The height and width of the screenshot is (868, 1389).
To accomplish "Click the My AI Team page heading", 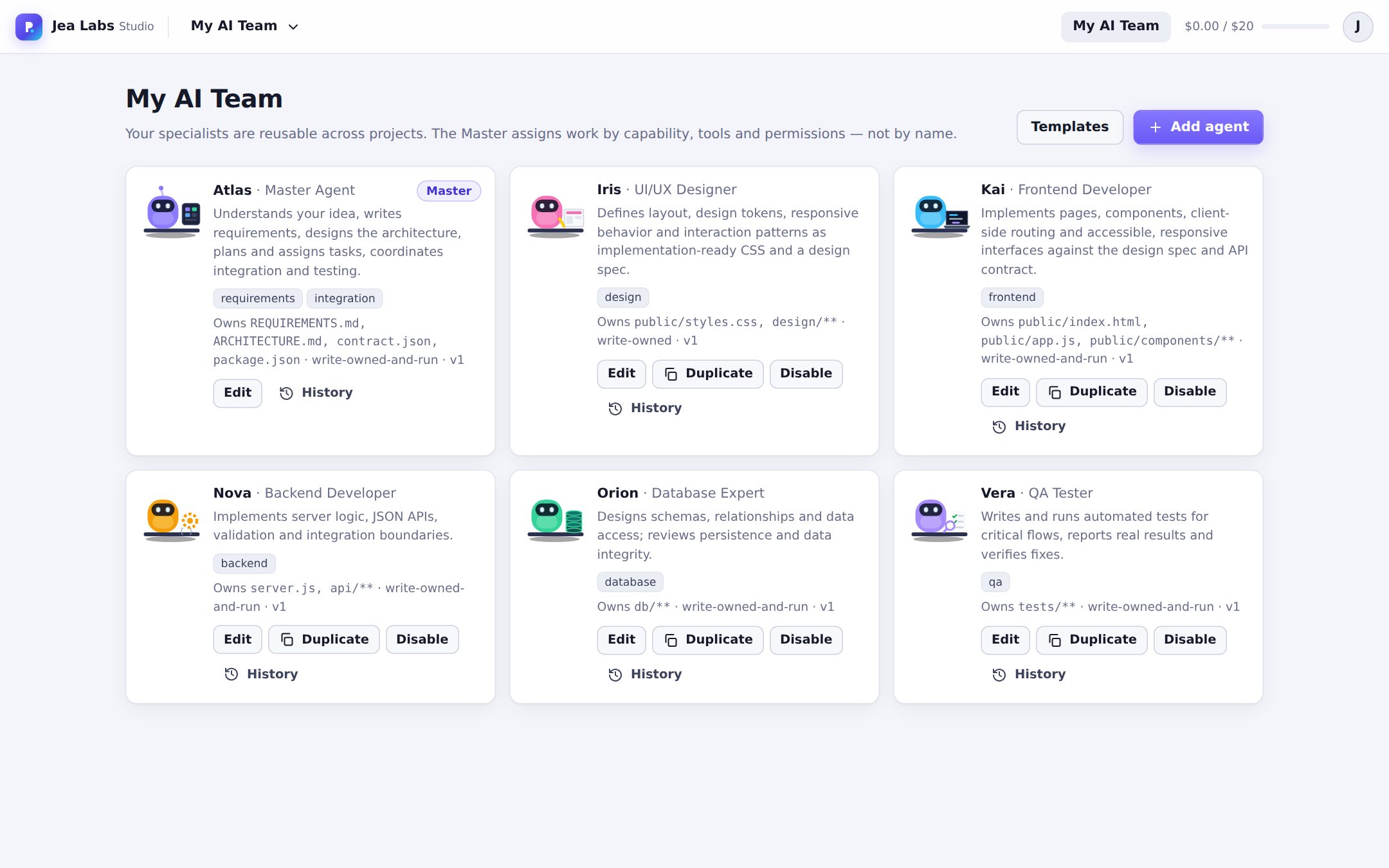I will tap(204, 98).
